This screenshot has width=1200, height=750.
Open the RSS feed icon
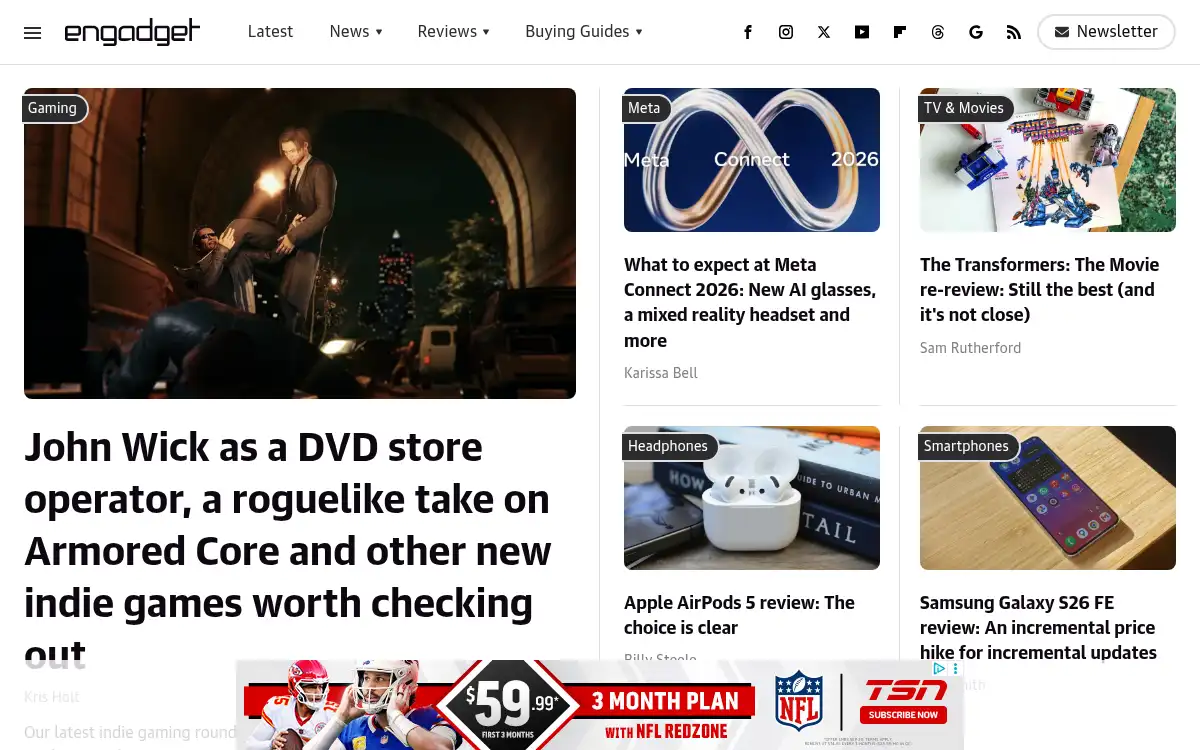click(x=1014, y=32)
